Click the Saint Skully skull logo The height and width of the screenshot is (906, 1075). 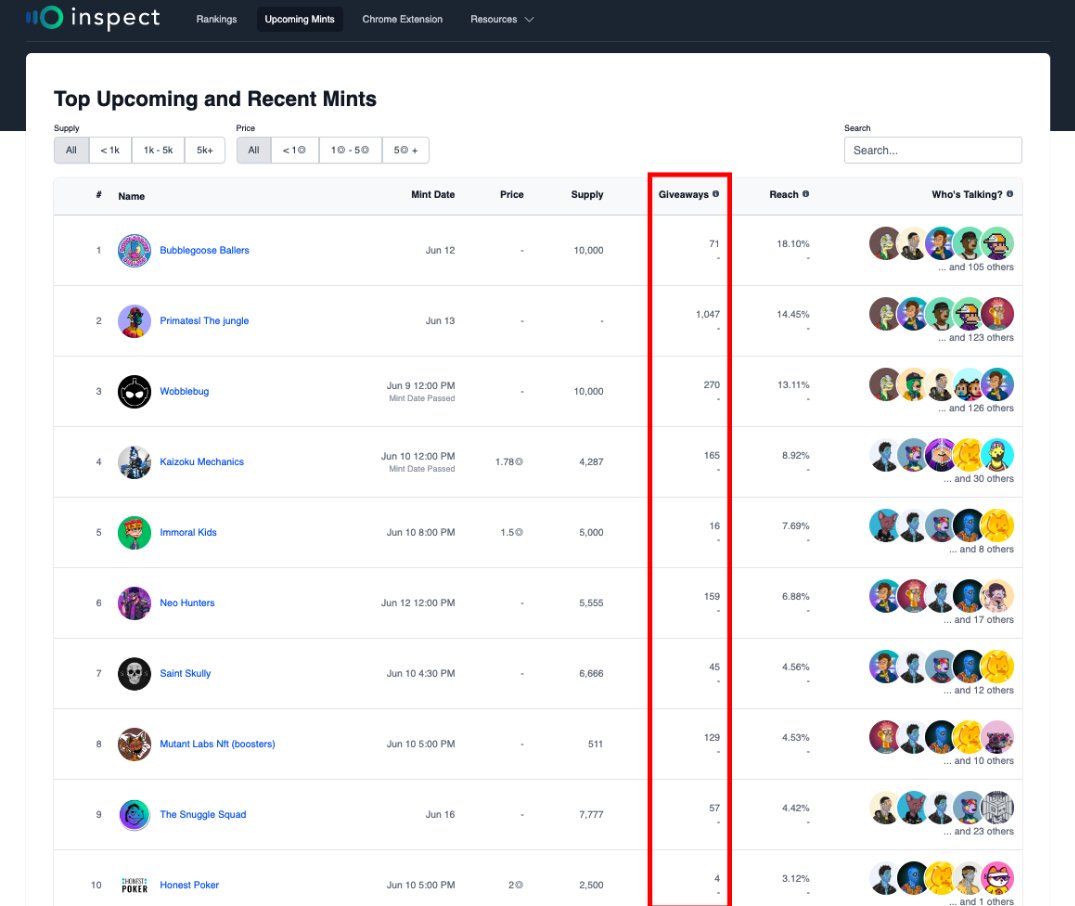pyautogui.click(x=134, y=673)
